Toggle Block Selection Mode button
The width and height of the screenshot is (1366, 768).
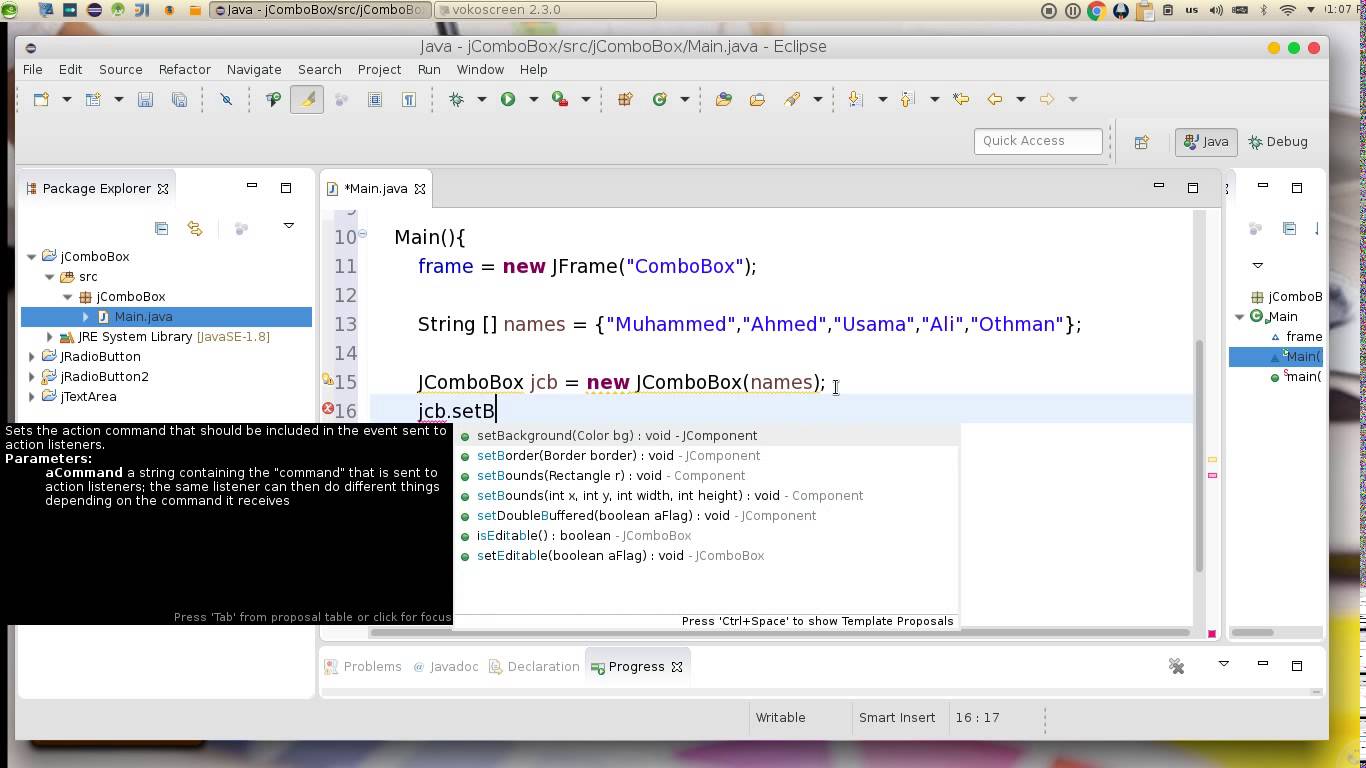(375, 99)
